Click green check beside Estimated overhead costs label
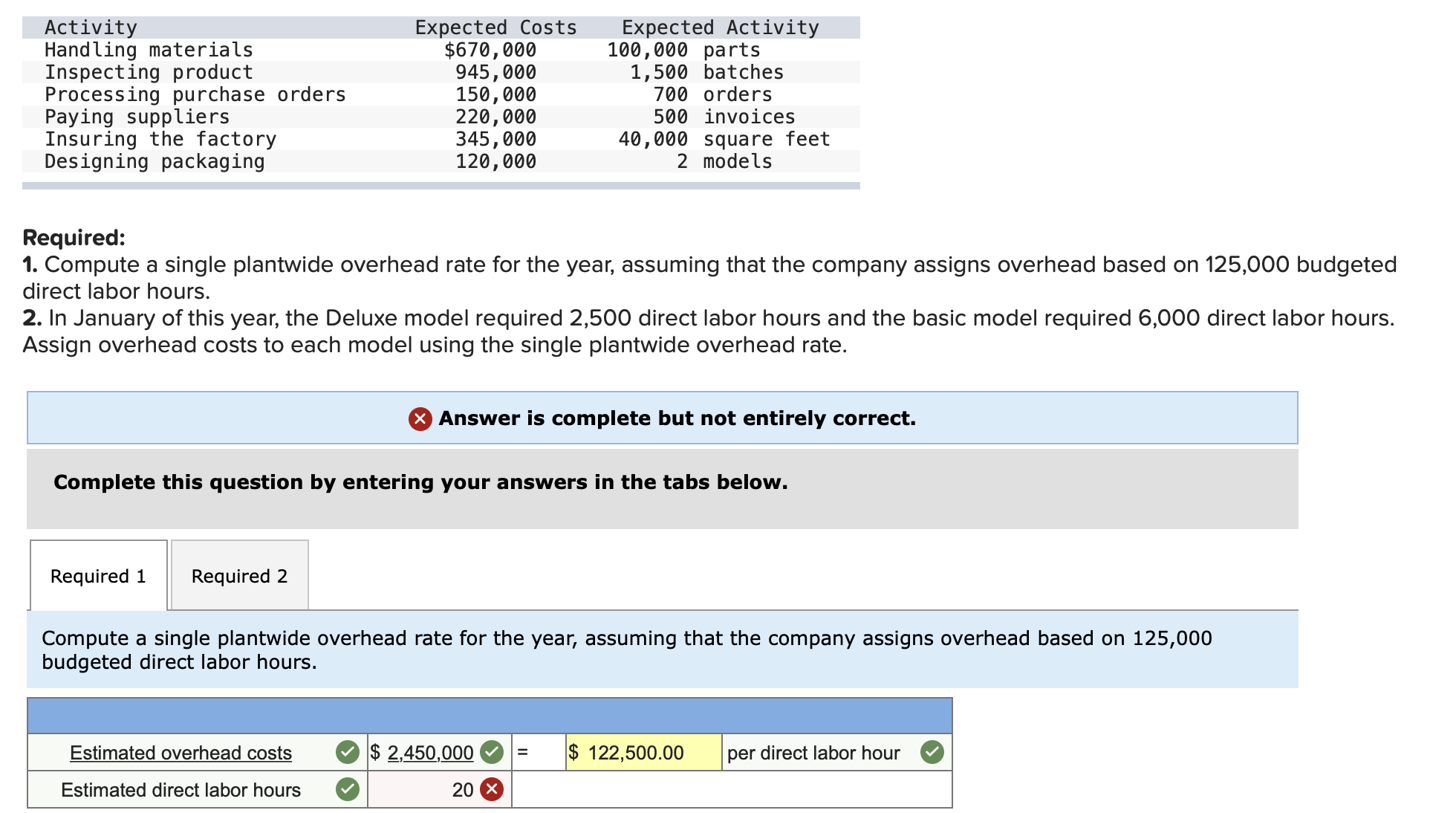This screenshot has width=1456, height=813. [347, 752]
